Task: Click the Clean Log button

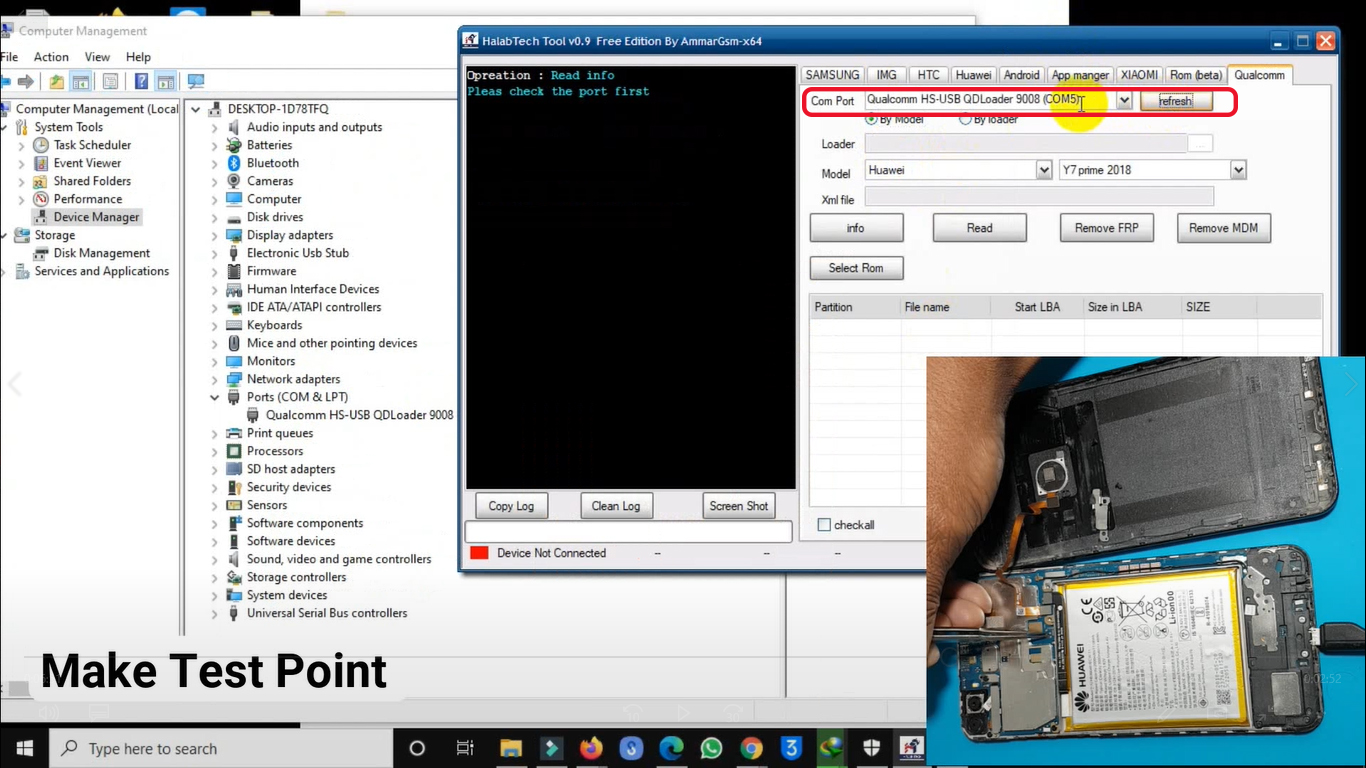Action: coord(616,506)
